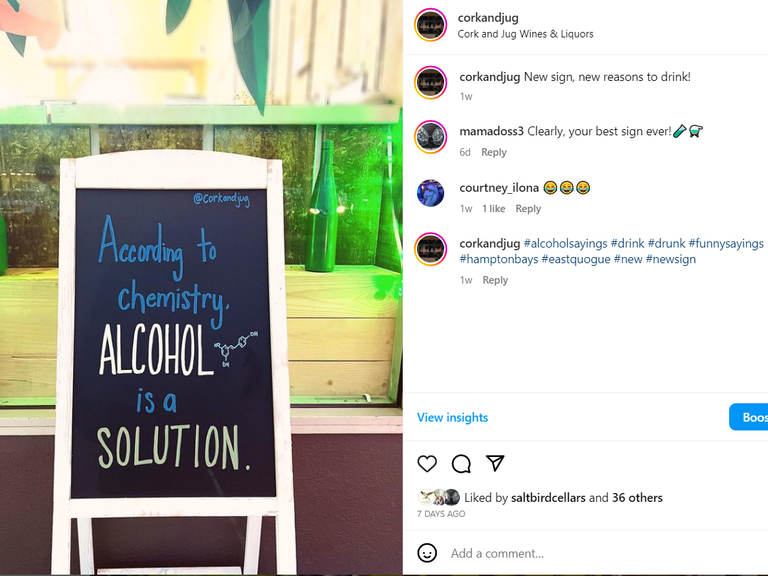
Task: Click the Boost button
Action: click(749, 417)
